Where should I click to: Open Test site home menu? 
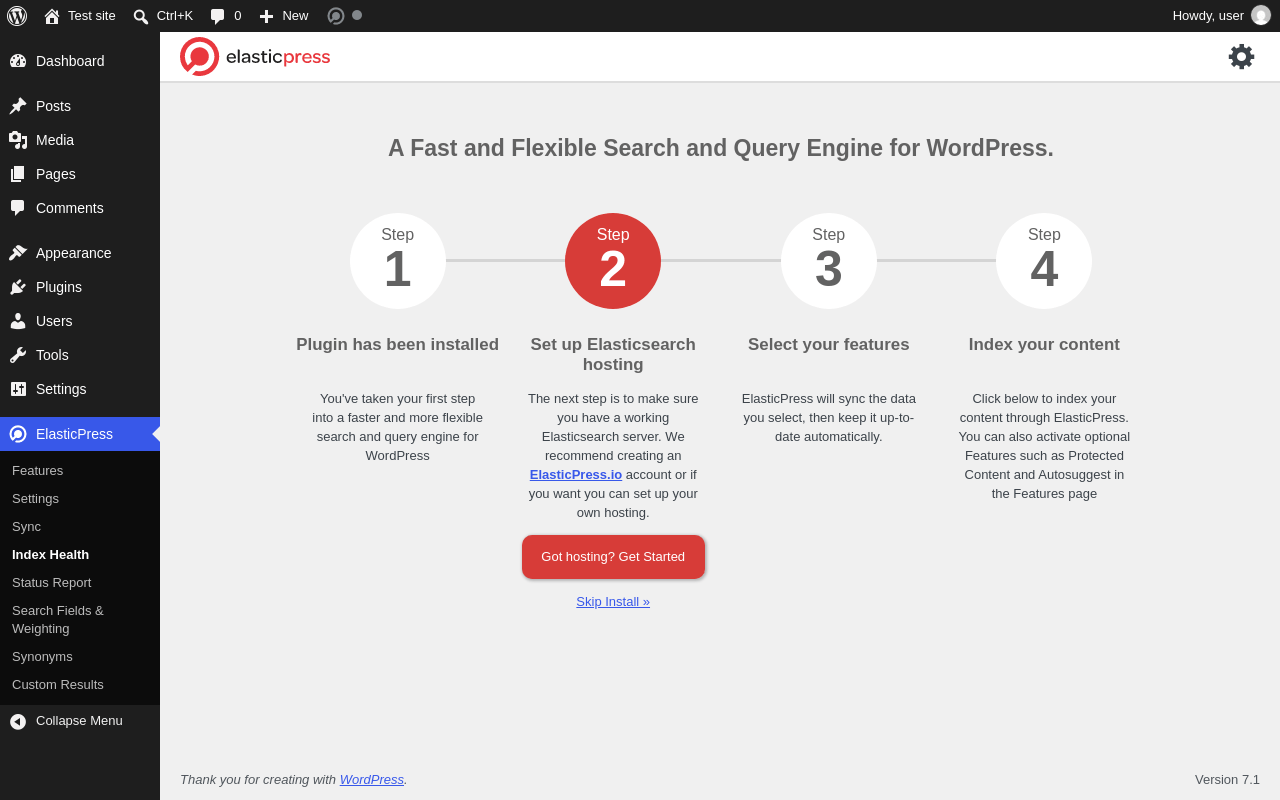[x=80, y=16]
